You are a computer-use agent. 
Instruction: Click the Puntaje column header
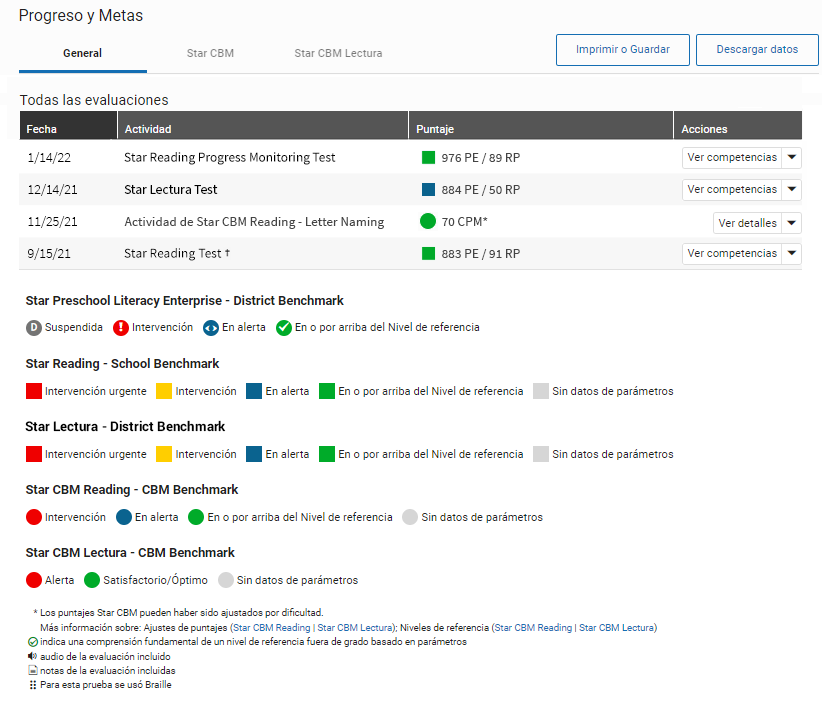pyautogui.click(x=541, y=125)
